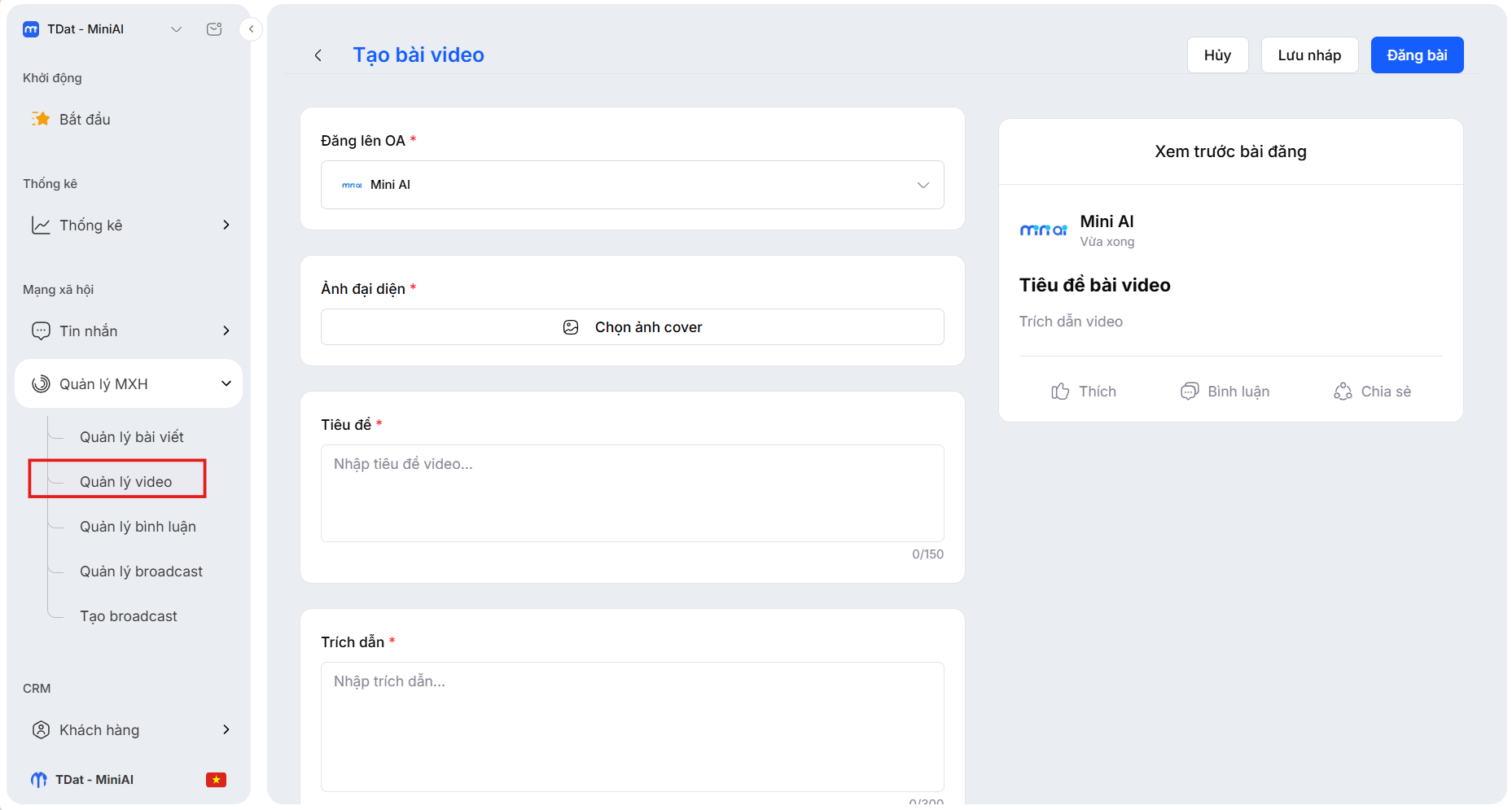Collapse the sidebar with the chevron button

tap(251, 29)
